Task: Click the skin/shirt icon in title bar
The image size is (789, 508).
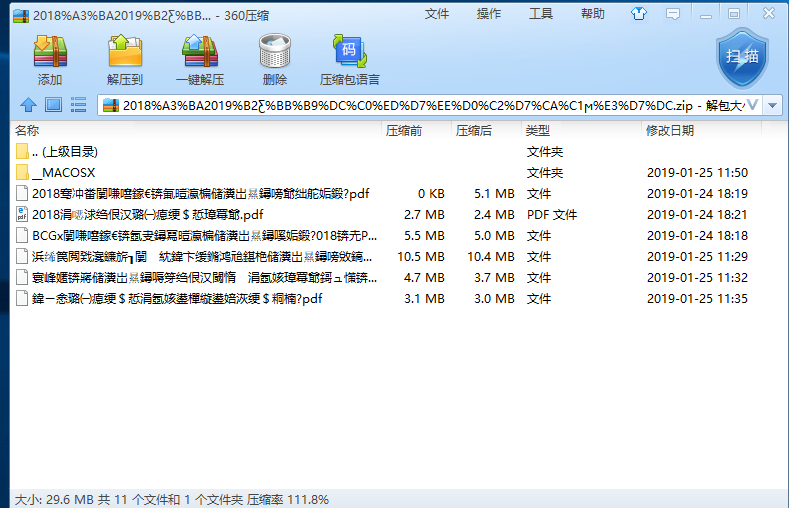Action: (x=639, y=14)
